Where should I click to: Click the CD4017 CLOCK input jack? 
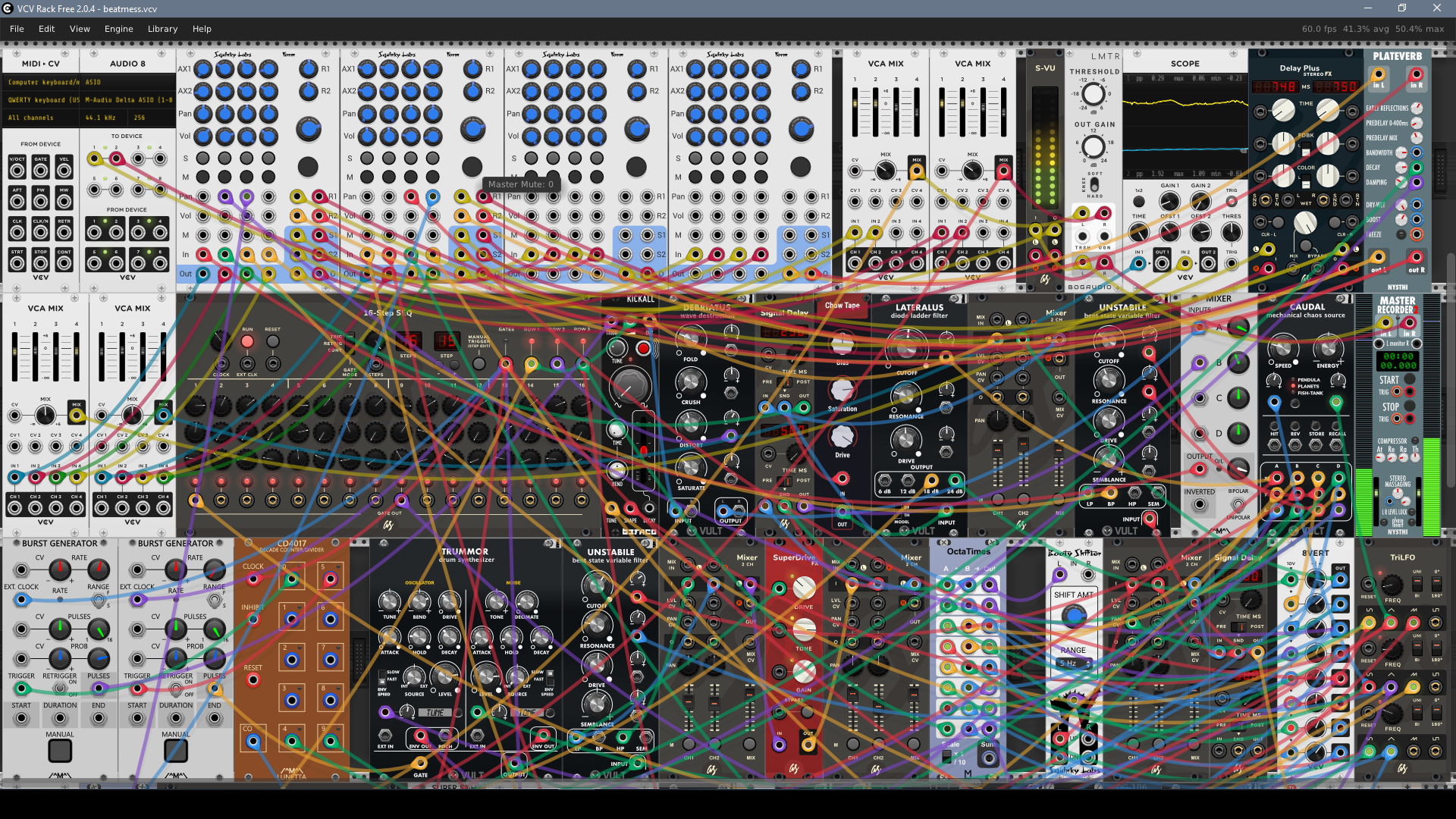[x=253, y=579]
